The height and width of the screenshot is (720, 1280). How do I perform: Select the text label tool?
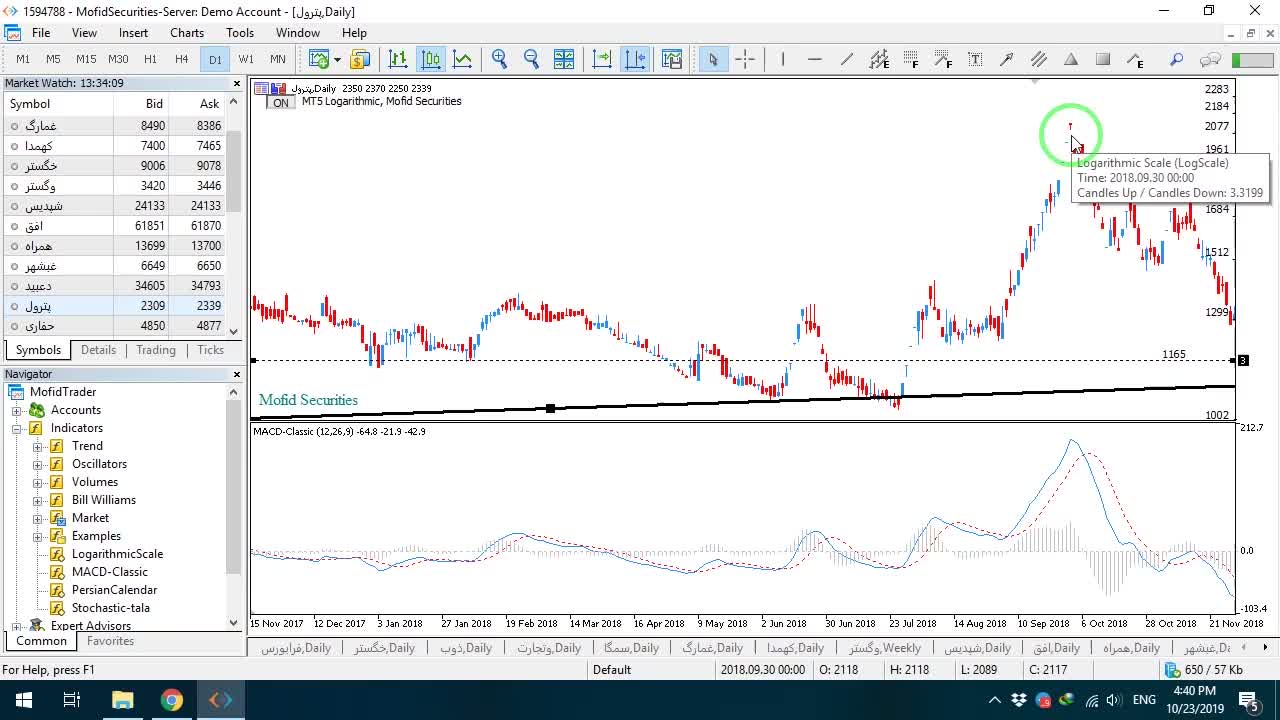975,59
